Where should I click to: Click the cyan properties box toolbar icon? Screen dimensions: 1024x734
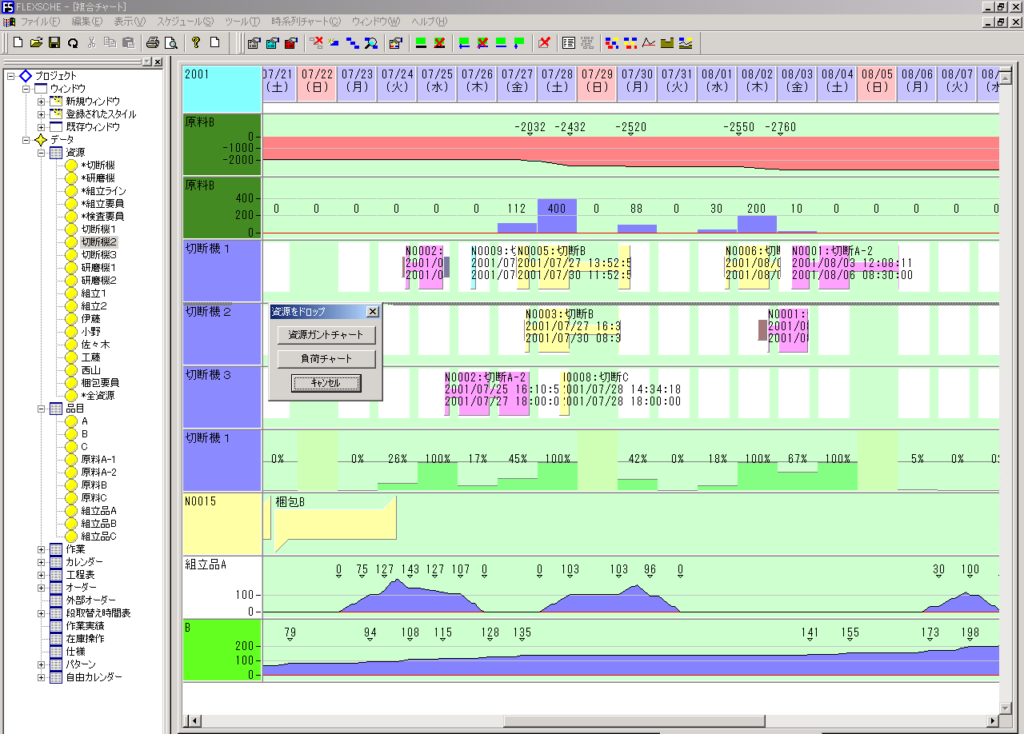coord(272,43)
